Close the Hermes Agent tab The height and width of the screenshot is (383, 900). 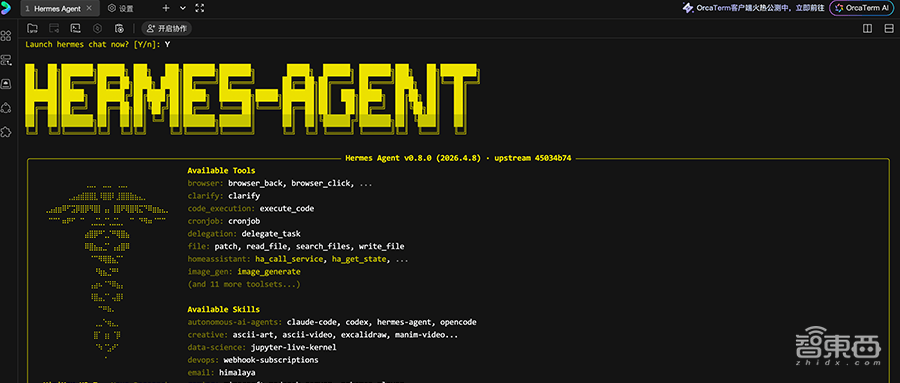click(x=89, y=9)
